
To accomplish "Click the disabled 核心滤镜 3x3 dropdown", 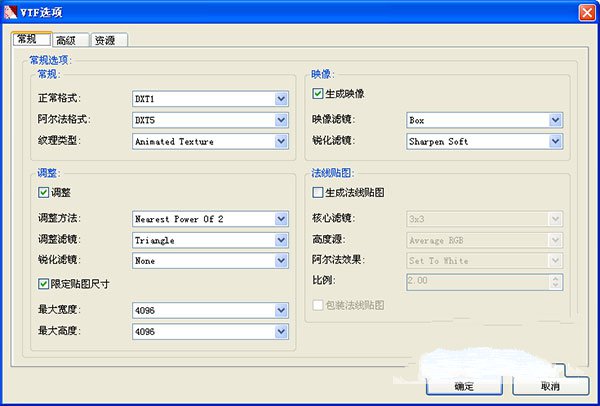I will (x=484, y=219).
